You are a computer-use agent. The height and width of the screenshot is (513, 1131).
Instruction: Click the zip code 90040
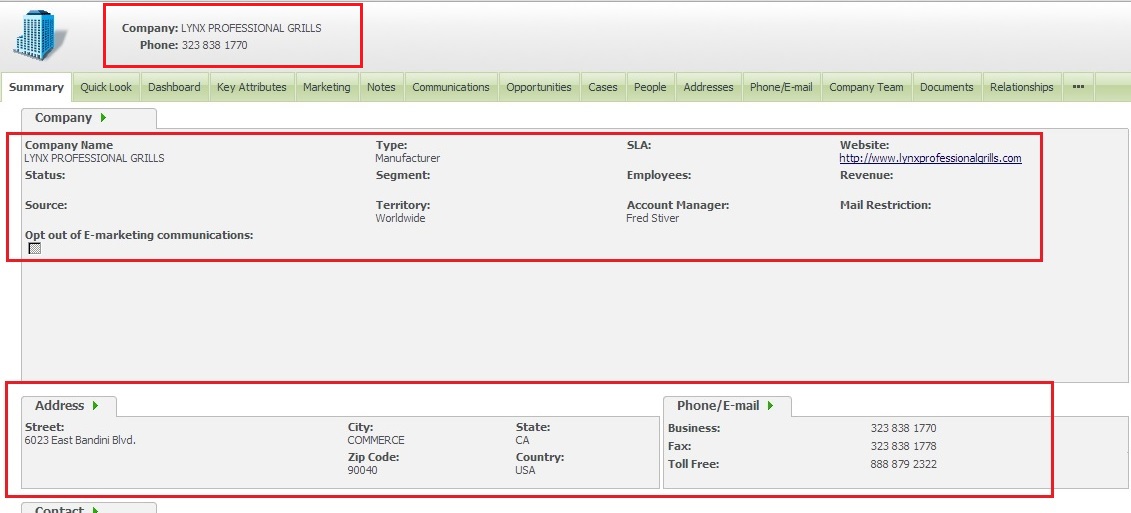pos(362,470)
